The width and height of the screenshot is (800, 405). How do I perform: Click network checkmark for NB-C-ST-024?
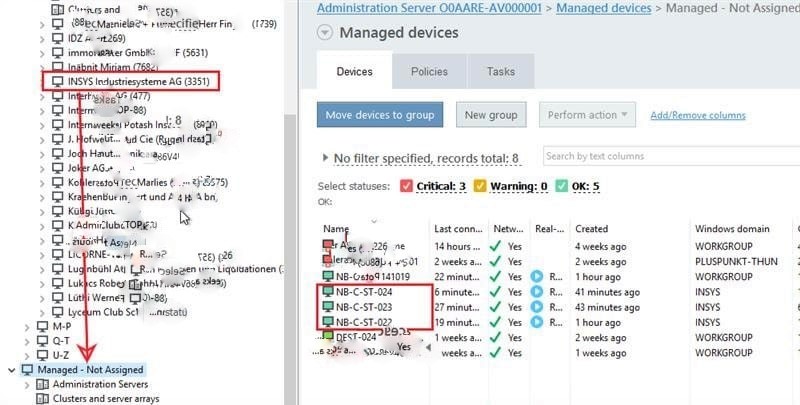point(495,292)
